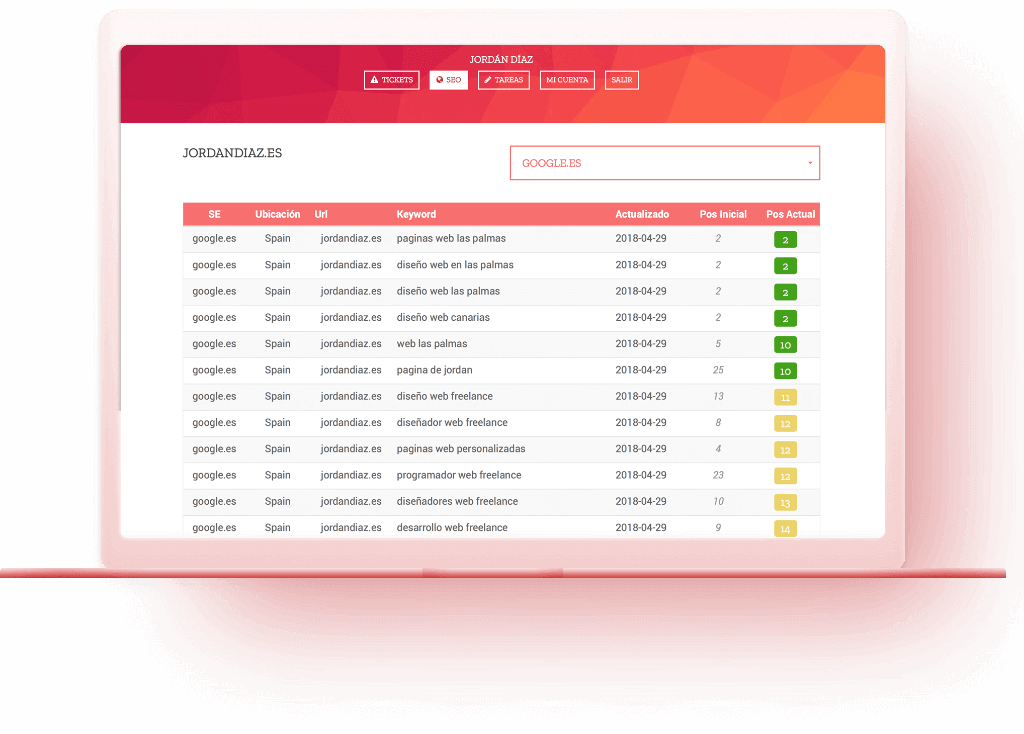The height and width of the screenshot is (734, 1024).
Task: Select keyword 'diseño web en las palmas'
Action: 455,265
